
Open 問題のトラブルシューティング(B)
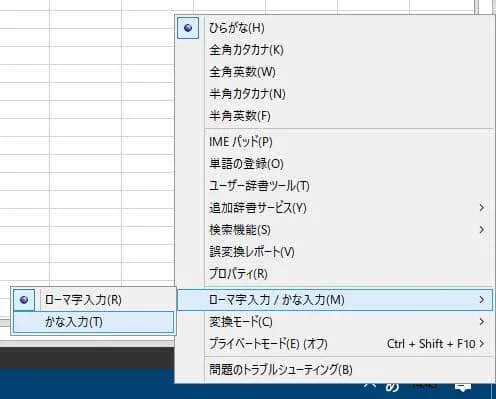pyautogui.click(x=335, y=370)
